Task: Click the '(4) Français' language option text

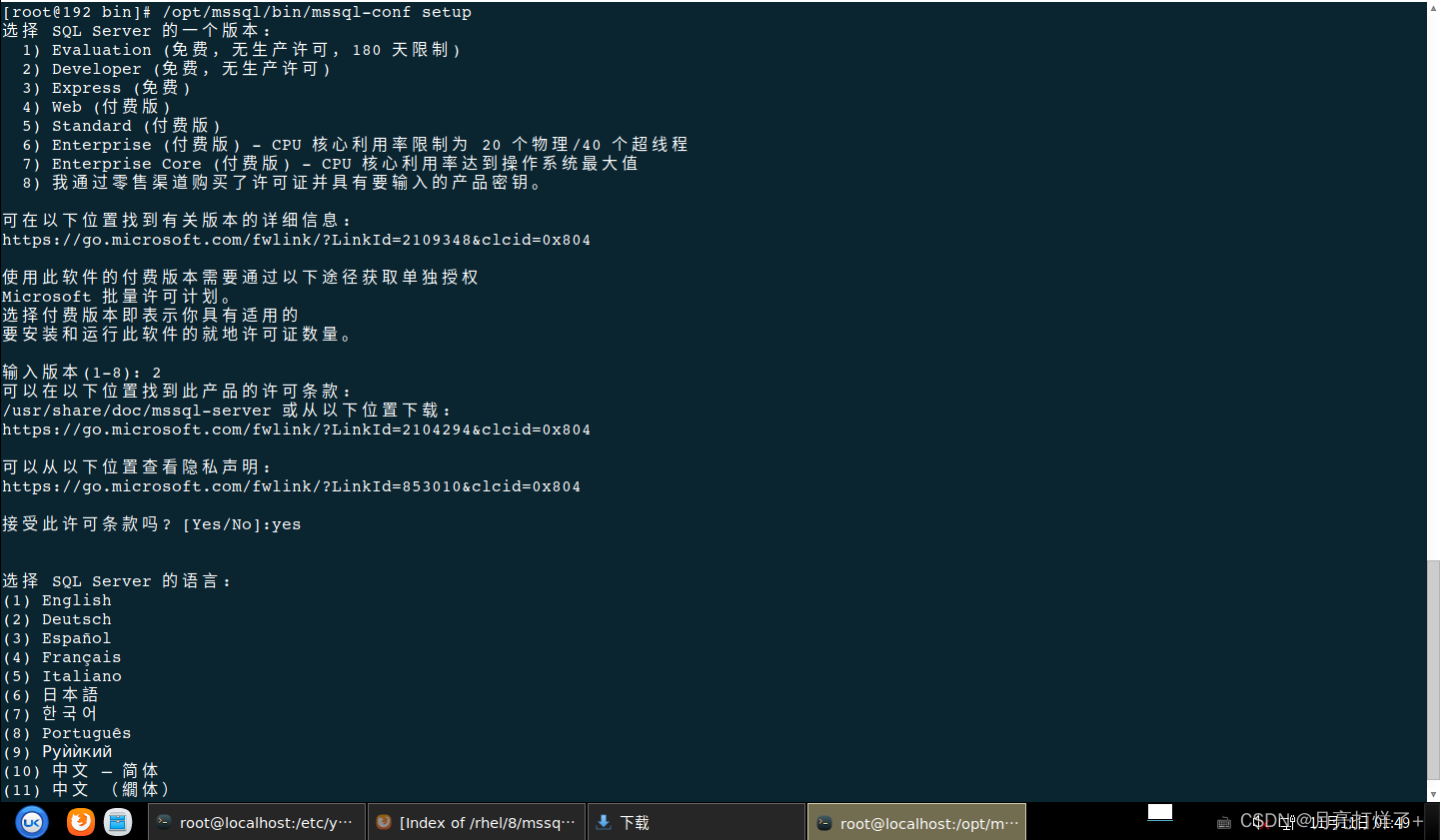Action: pos(62,657)
